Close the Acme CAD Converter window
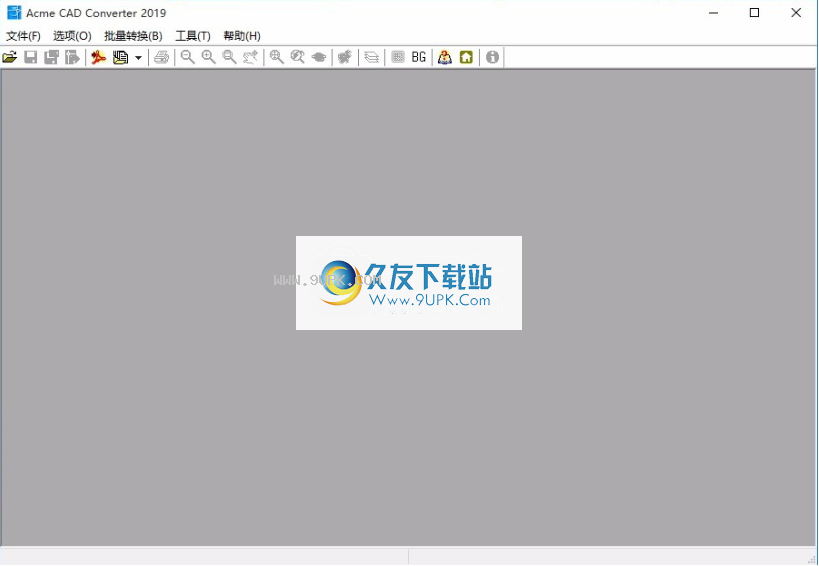Viewport: 819px width, 566px height. tap(796, 13)
